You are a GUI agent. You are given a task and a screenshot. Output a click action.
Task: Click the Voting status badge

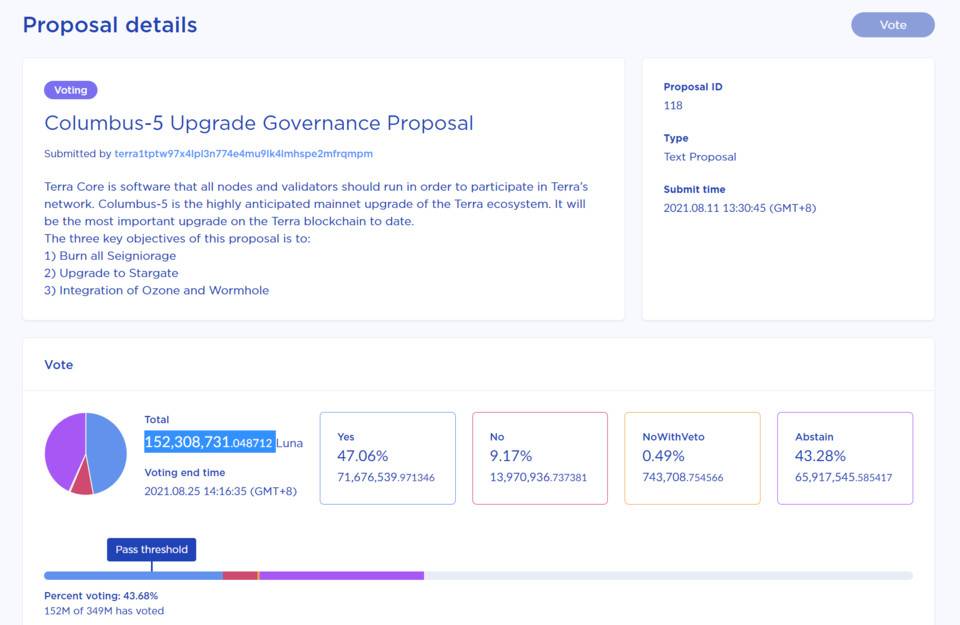point(70,90)
